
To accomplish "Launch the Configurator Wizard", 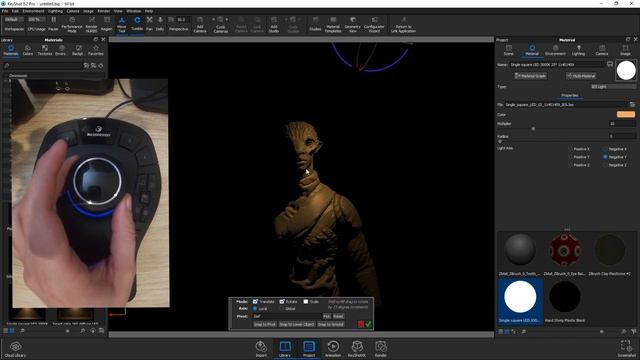I will [x=374, y=24].
